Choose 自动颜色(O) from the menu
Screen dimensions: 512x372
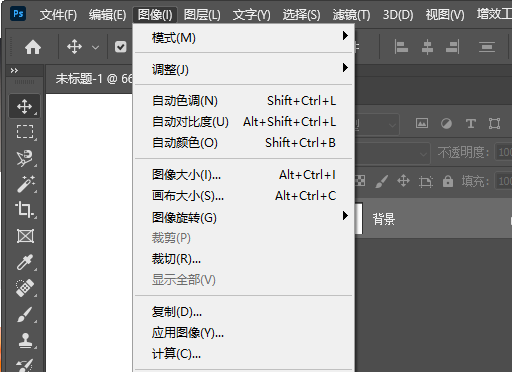point(244,143)
